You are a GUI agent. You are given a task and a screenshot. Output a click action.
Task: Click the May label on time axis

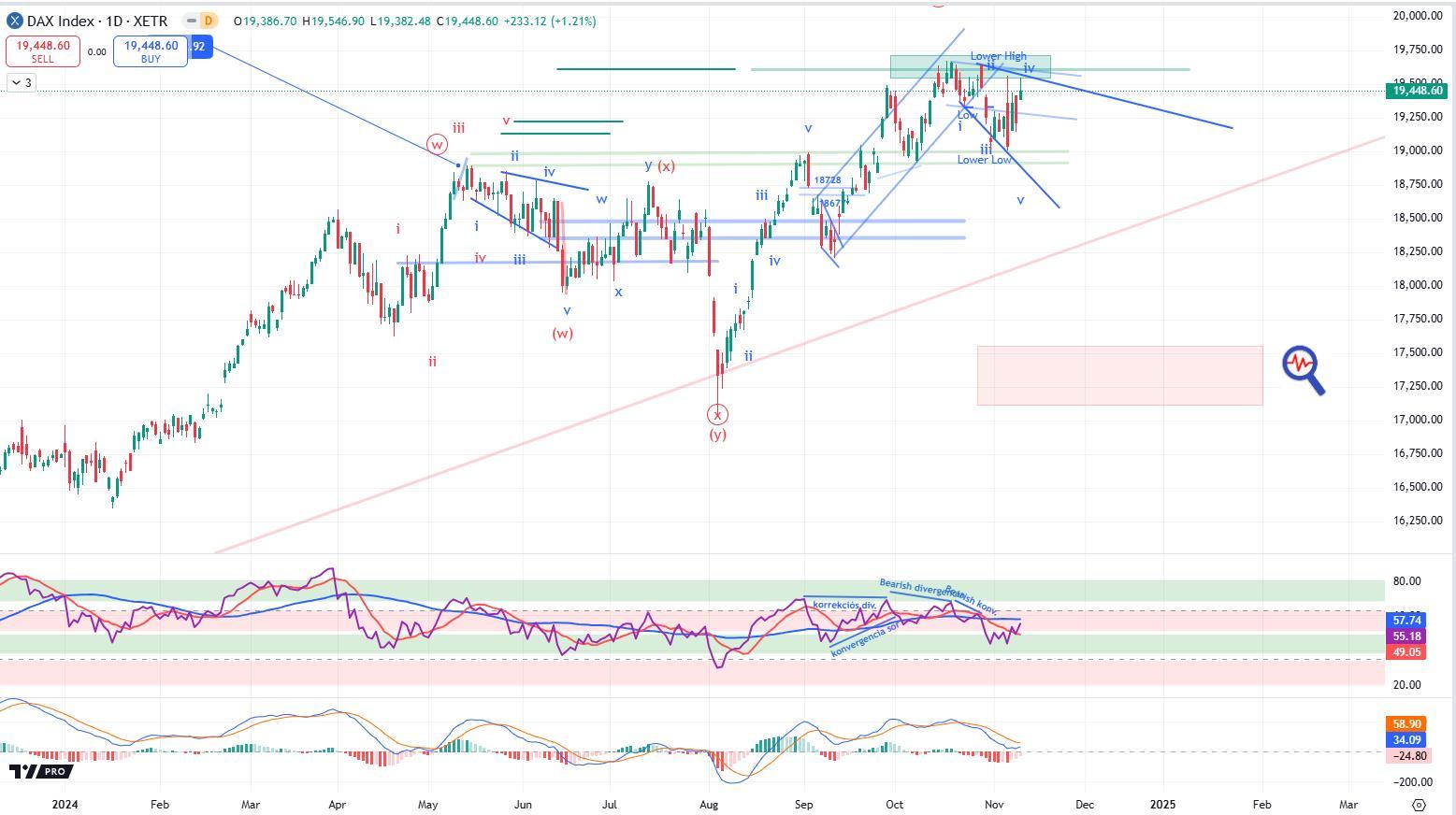(x=427, y=804)
